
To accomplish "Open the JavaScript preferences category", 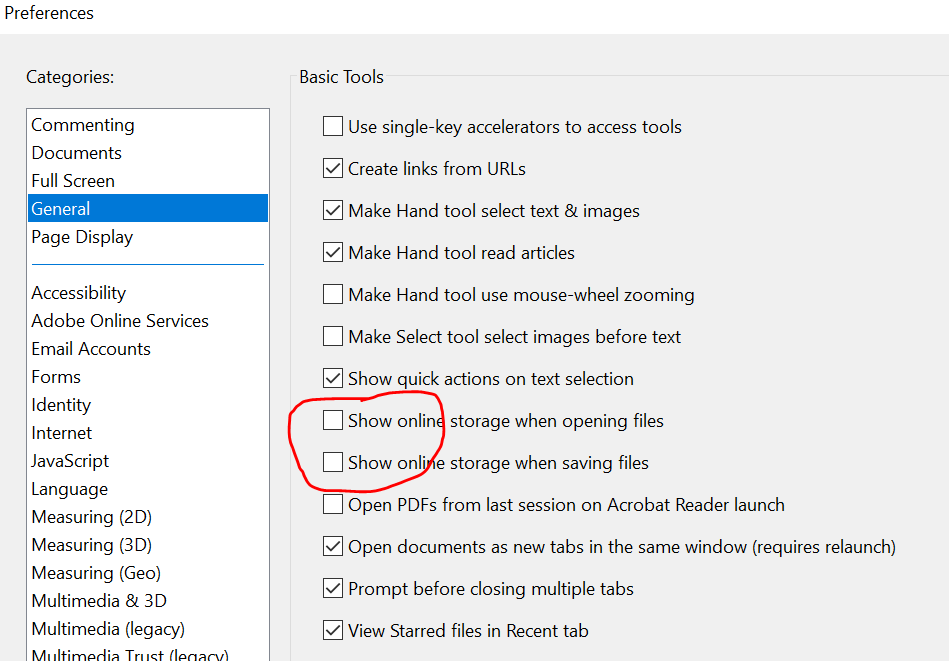I will [x=70, y=460].
